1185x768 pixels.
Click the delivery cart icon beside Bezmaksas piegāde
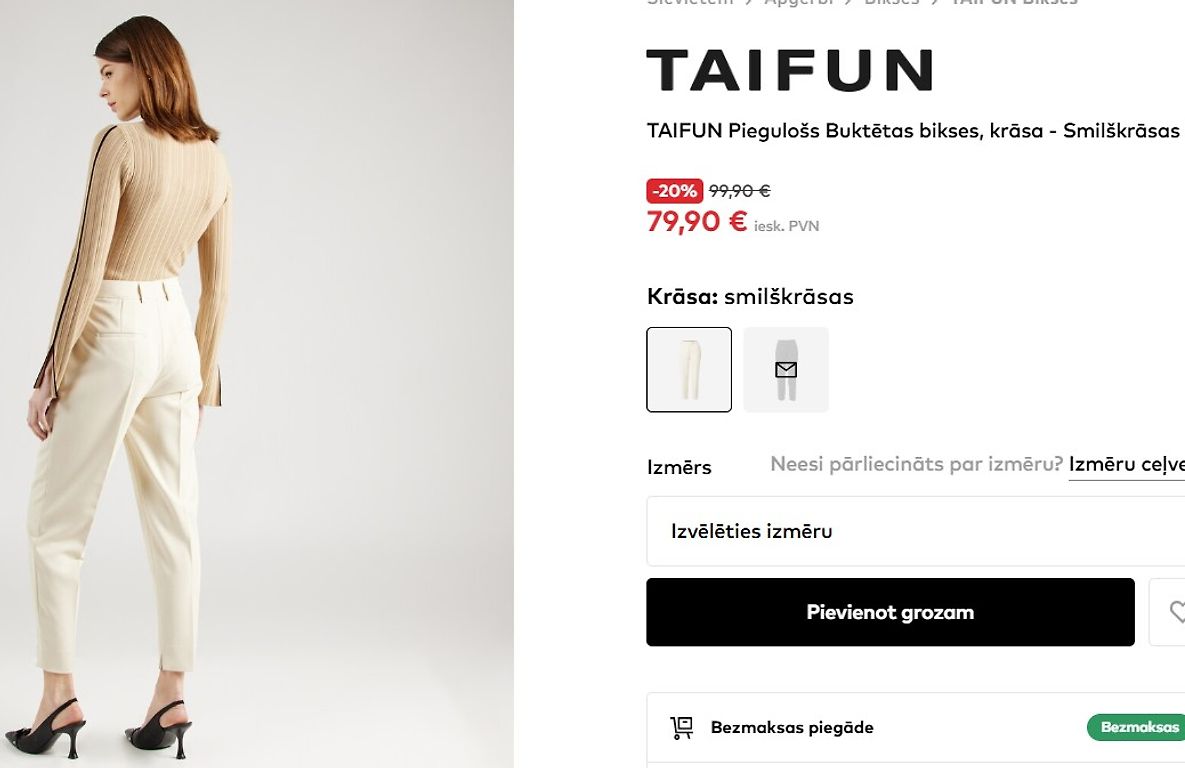click(682, 728)
